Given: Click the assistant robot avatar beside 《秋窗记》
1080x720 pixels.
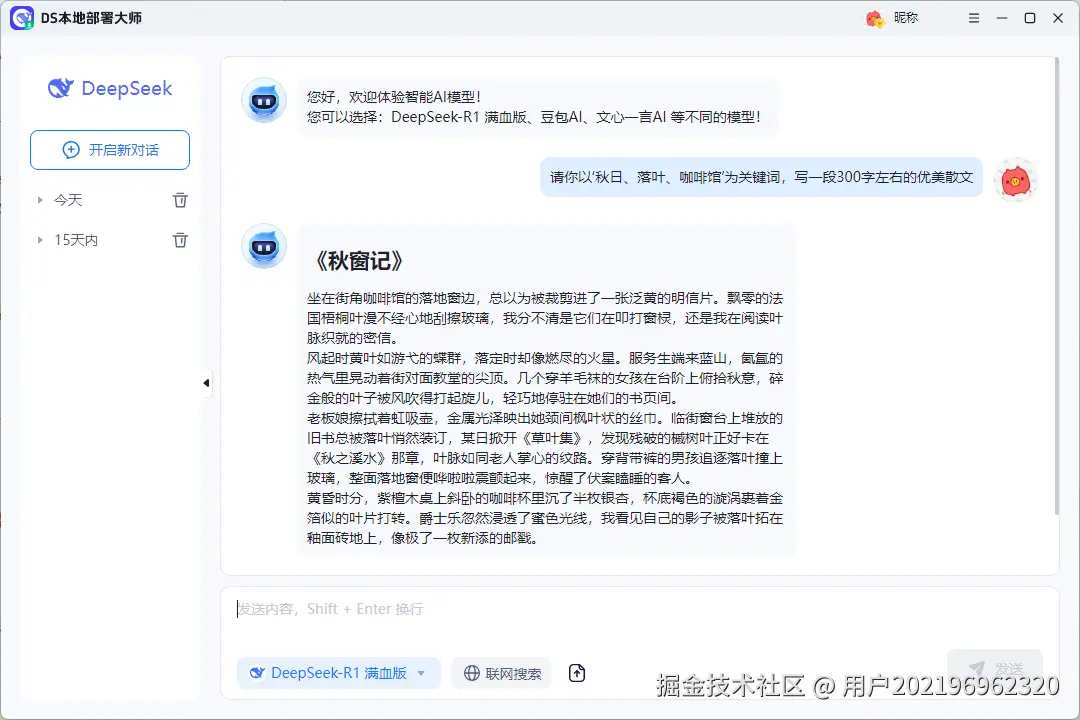Looking at the screenshot, I should (263, 246).
